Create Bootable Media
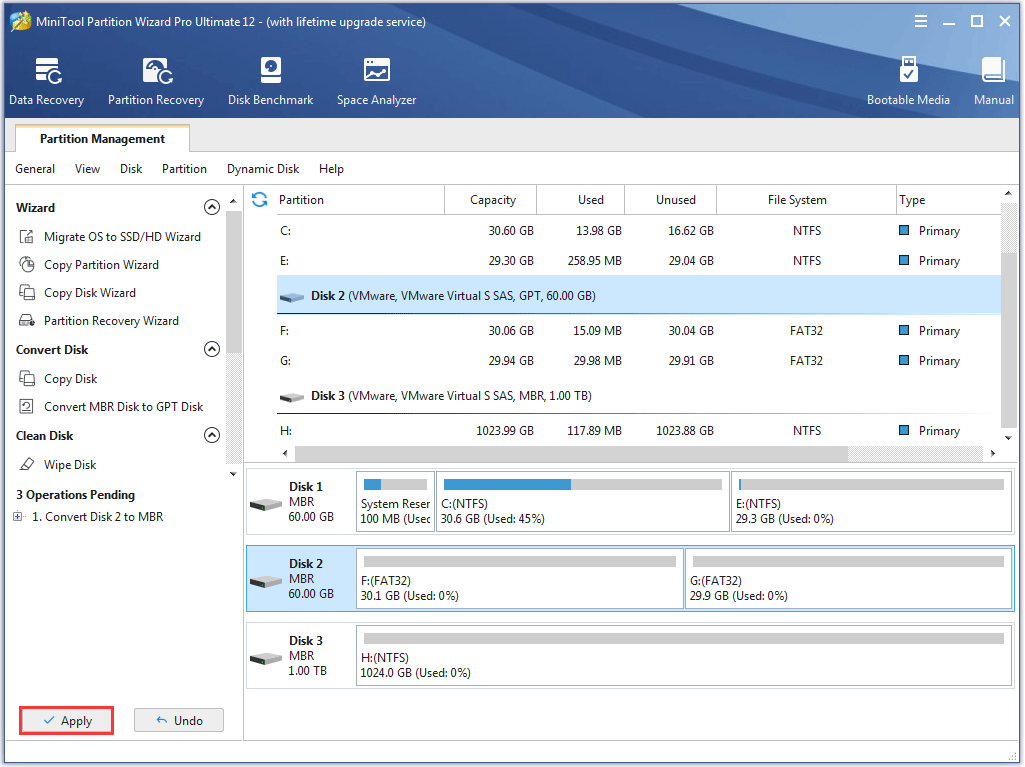 908,80
